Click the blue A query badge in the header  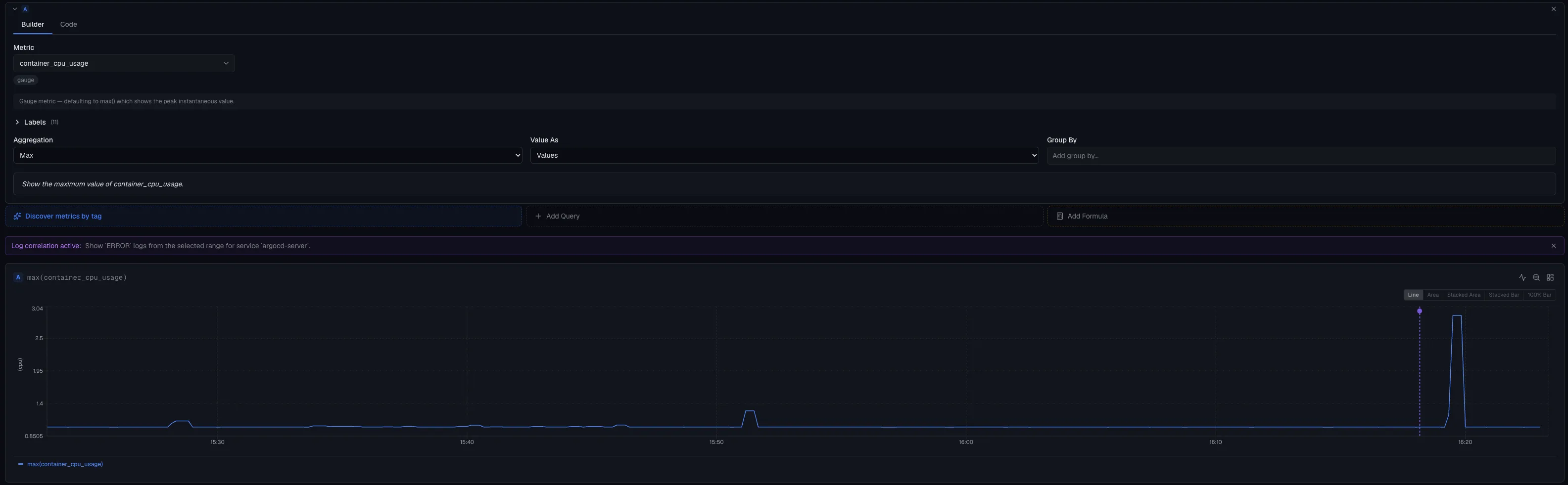pyautogui.click(x=25, y=9)
